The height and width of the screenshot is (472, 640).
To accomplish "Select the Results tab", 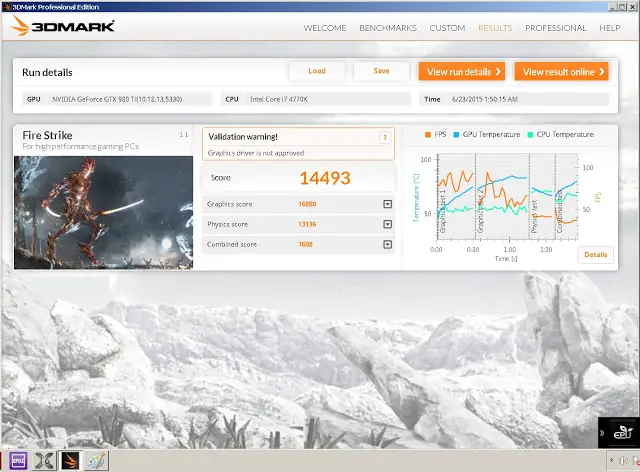I will [495, 28].
